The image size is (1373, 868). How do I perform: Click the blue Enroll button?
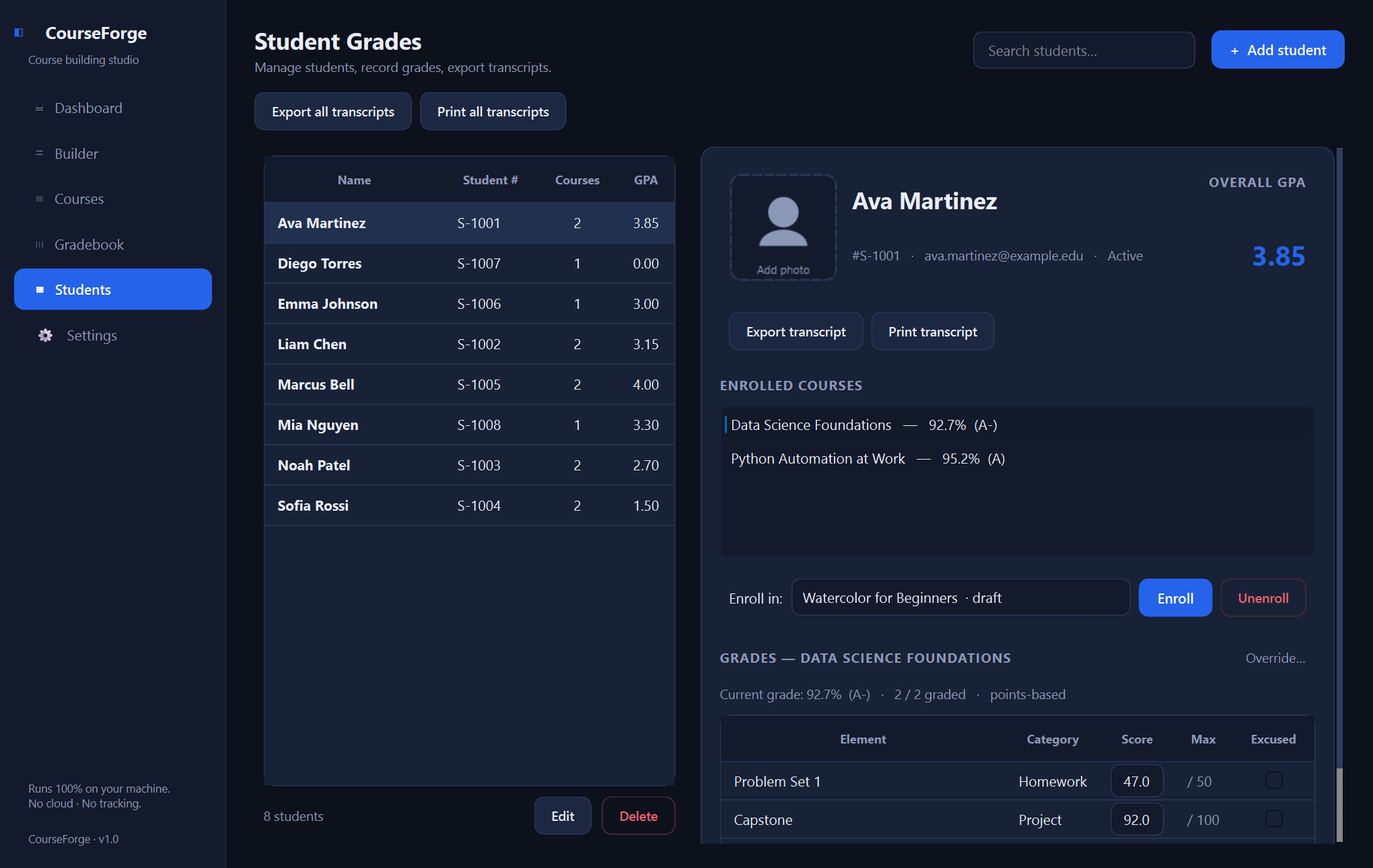pyautogui.click(x=1175, y=598)
